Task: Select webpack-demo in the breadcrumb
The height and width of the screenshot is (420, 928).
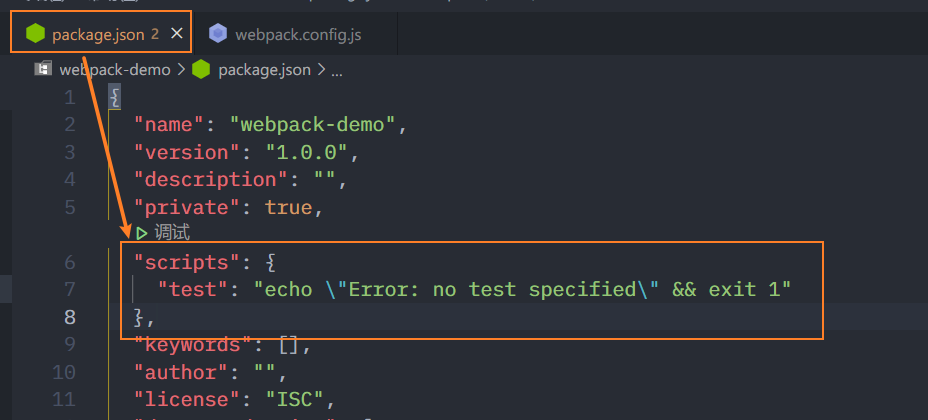Action: (115, 70)
